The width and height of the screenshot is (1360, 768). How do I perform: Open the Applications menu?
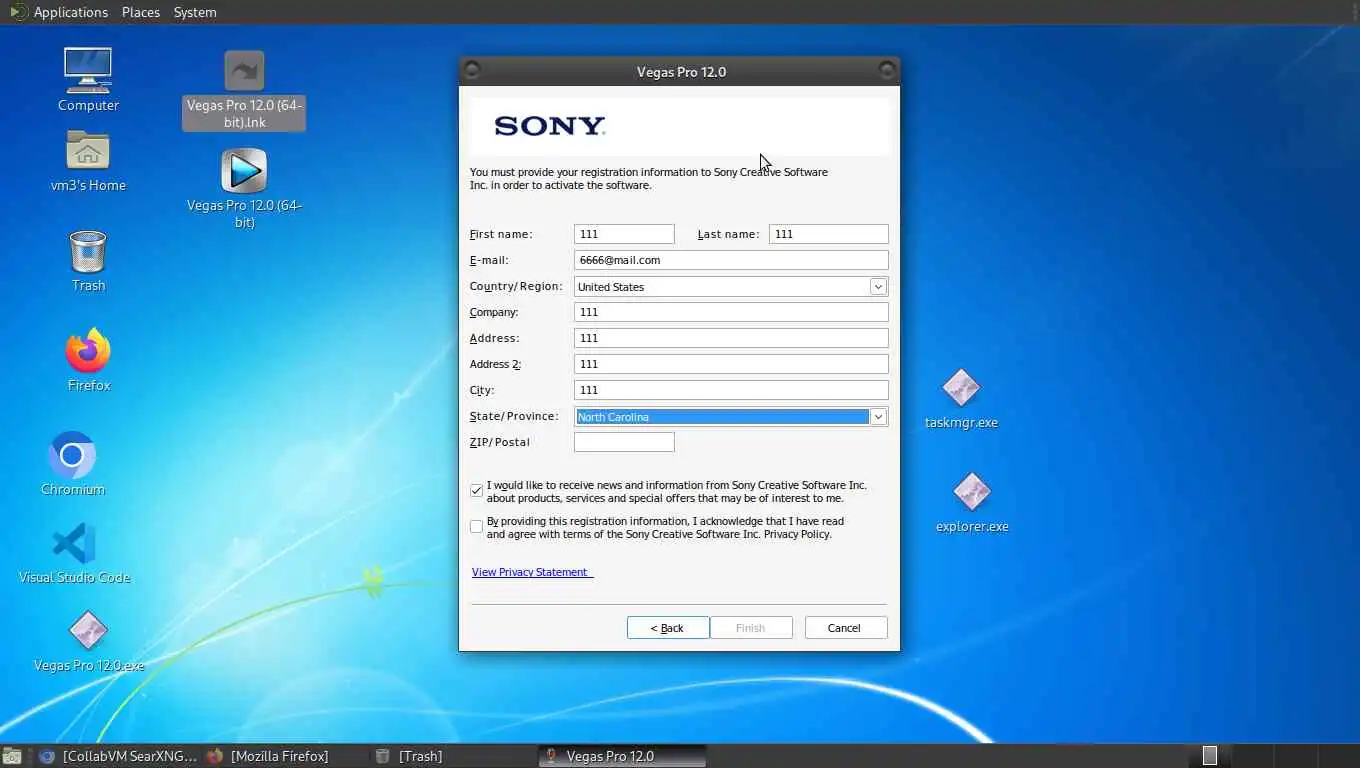pyautogui.click(x=70, y=12)
